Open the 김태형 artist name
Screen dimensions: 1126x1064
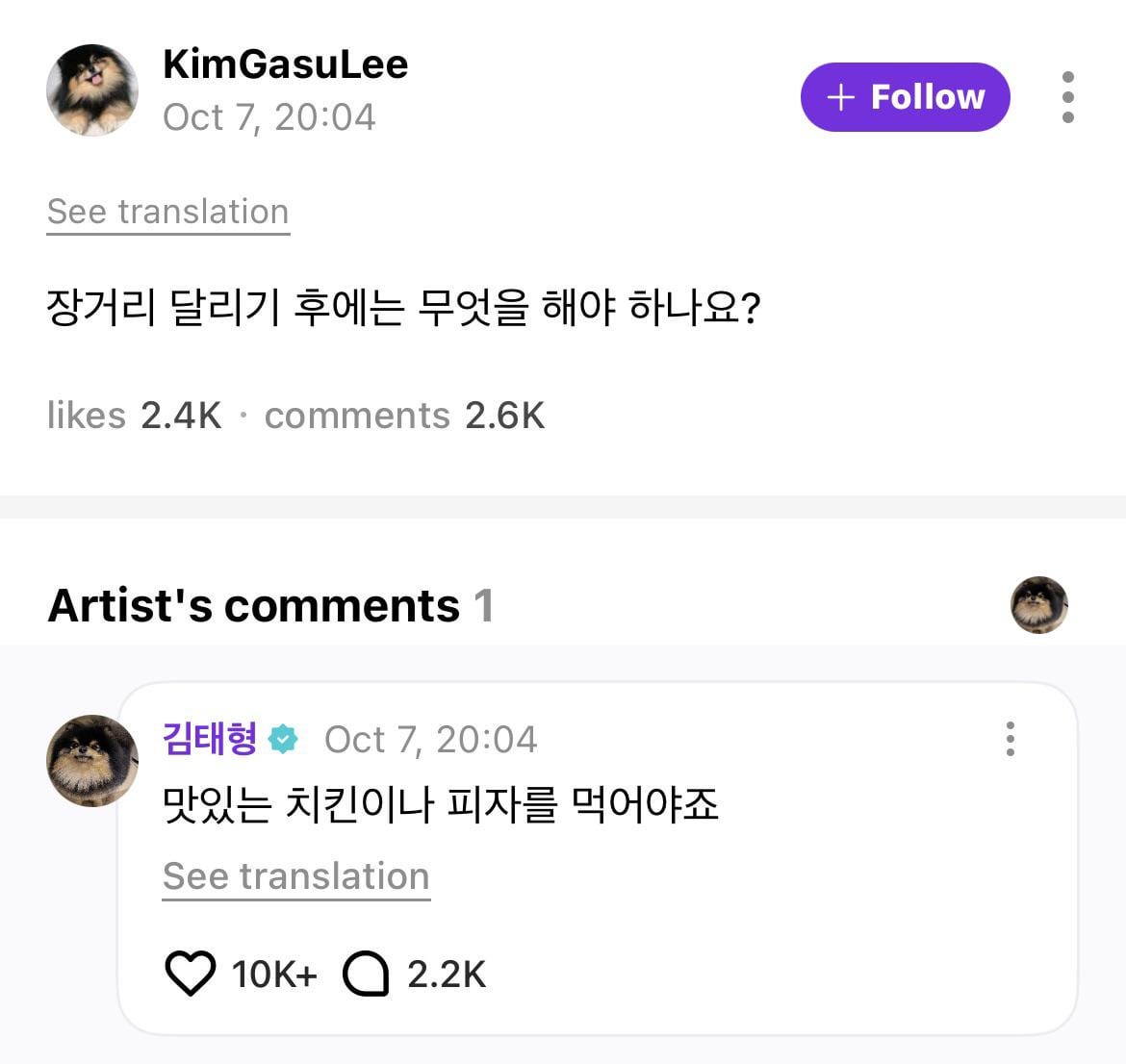point(211,739)
